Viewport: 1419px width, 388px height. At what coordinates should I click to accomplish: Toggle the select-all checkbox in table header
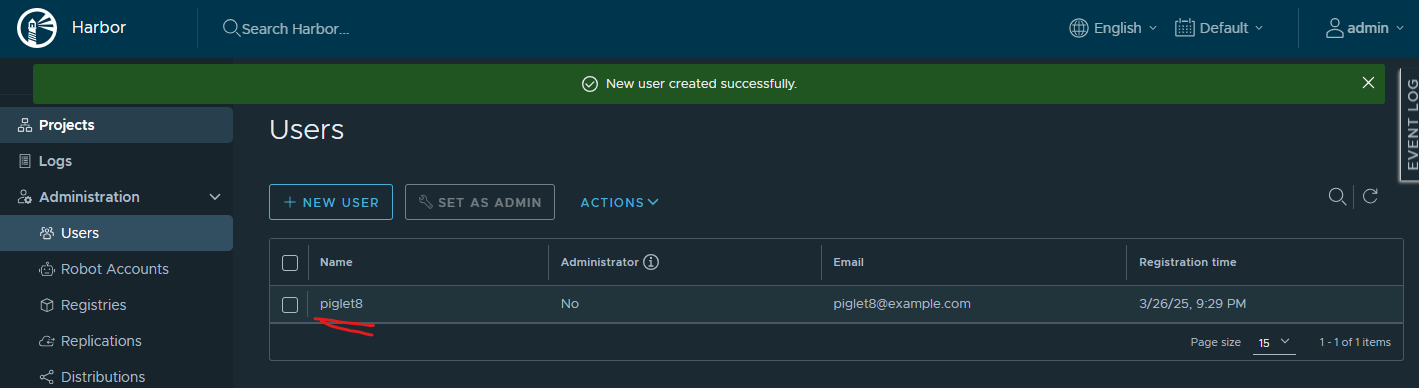click(x=290, y=262)
